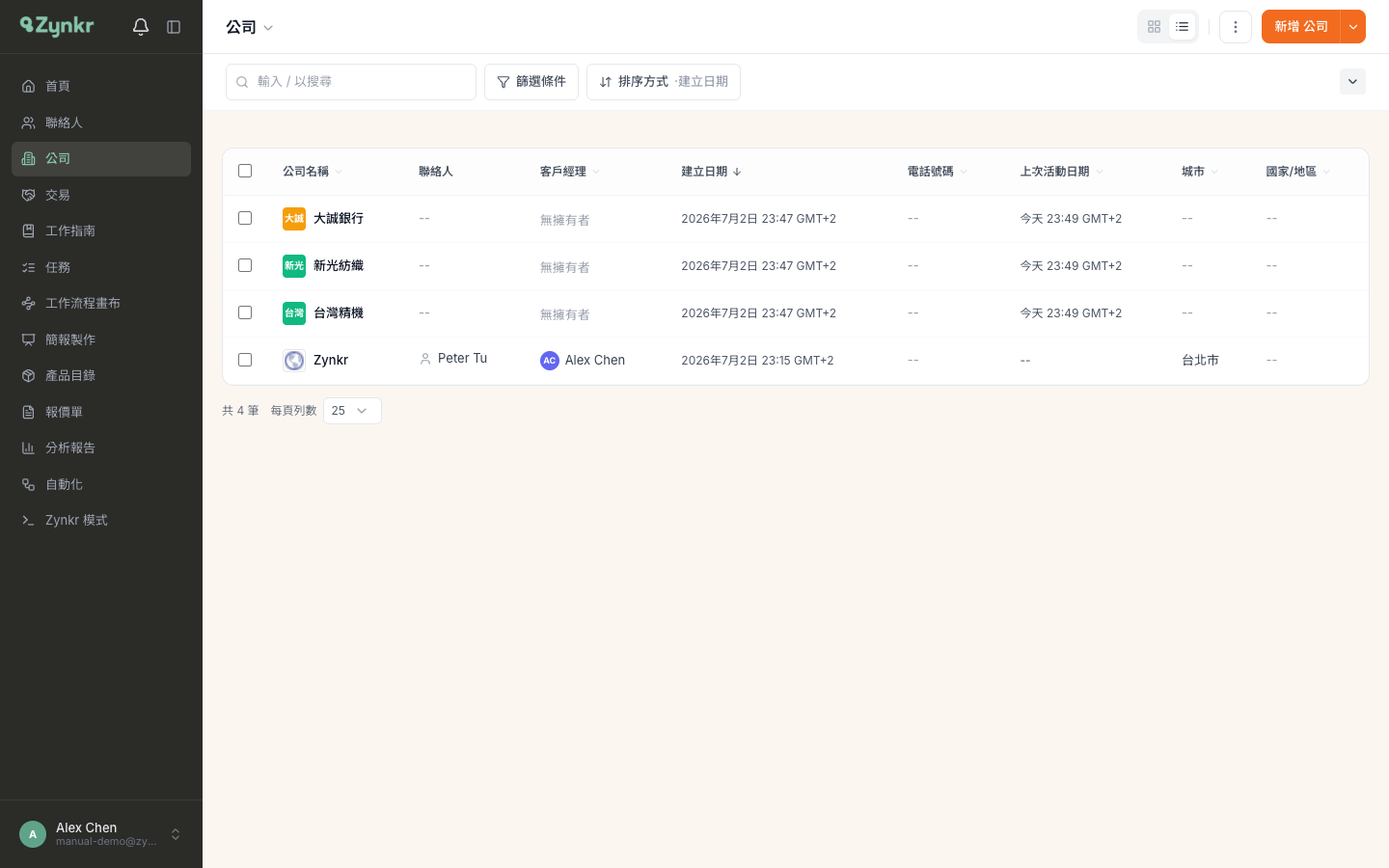This screenshot has height=868, width=1389.
Task: Open 排序方式 sort button
Action: click(664, 82)
